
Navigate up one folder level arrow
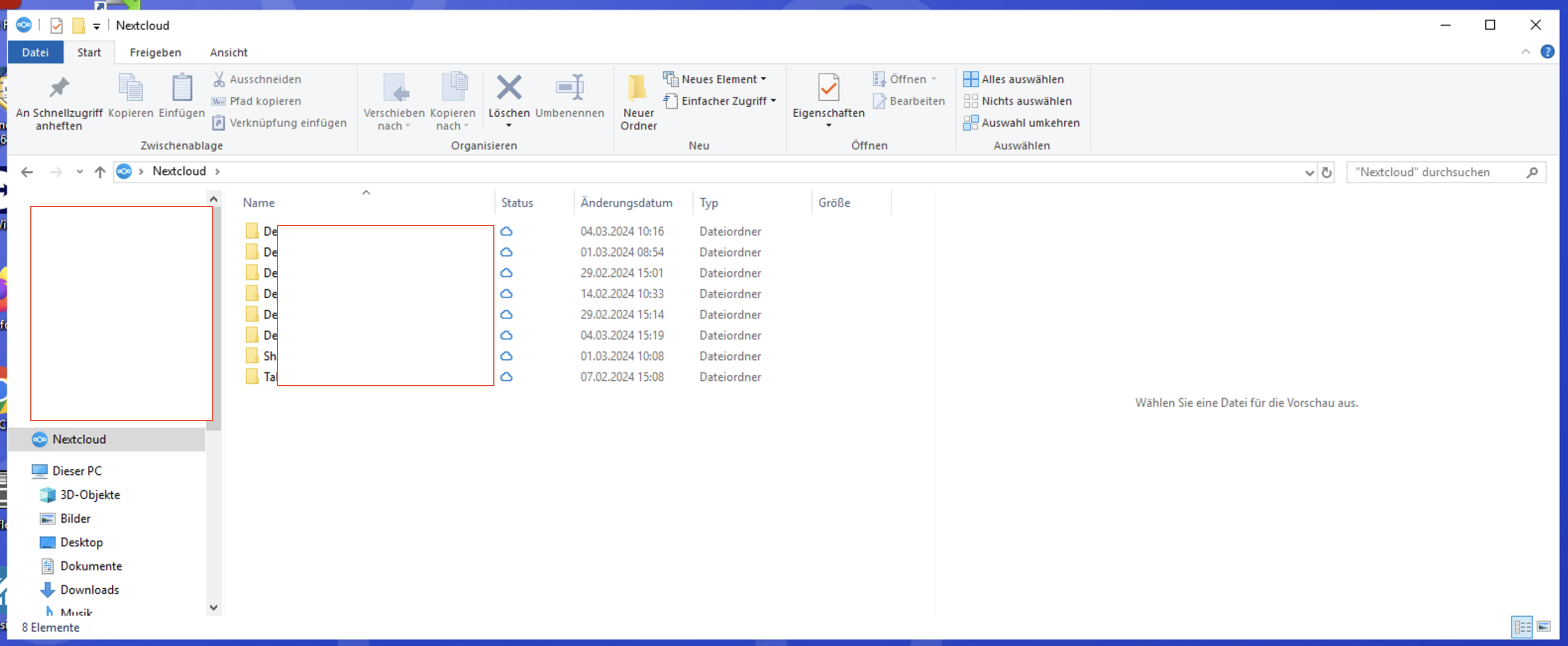click(x=100, y=172)
